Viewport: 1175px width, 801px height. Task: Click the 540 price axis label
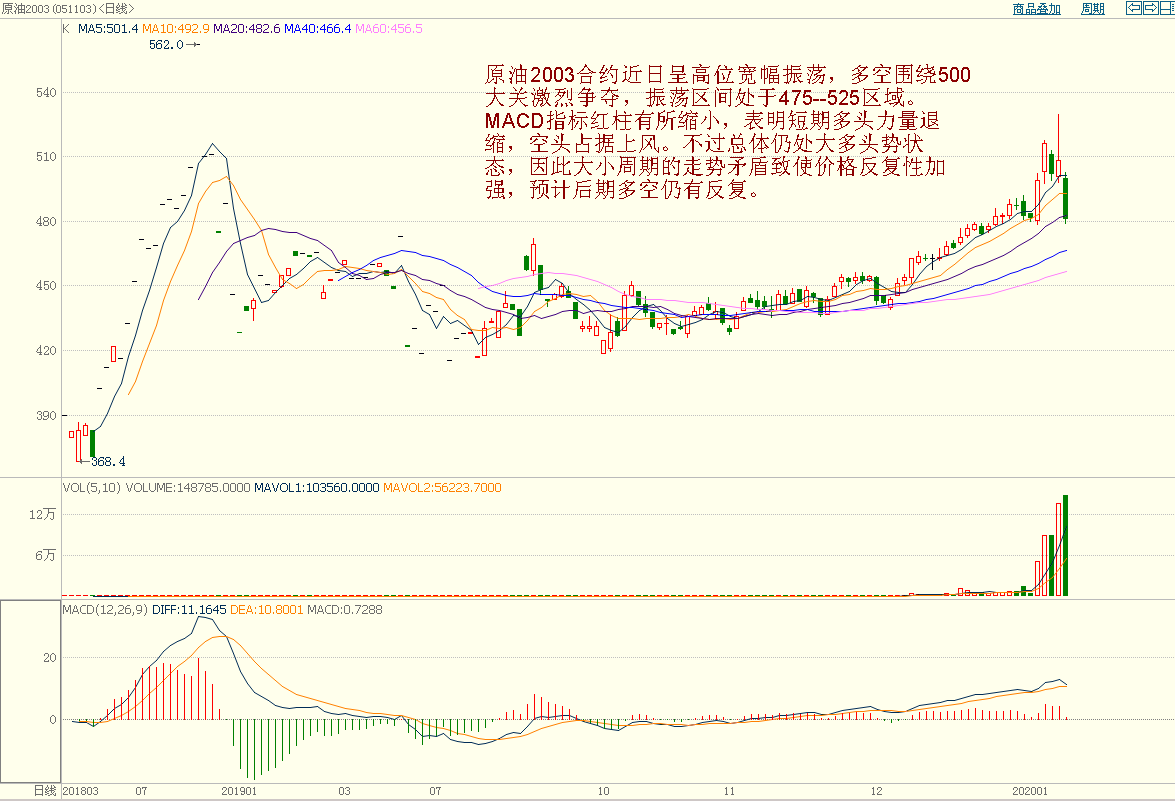[46, 93]
